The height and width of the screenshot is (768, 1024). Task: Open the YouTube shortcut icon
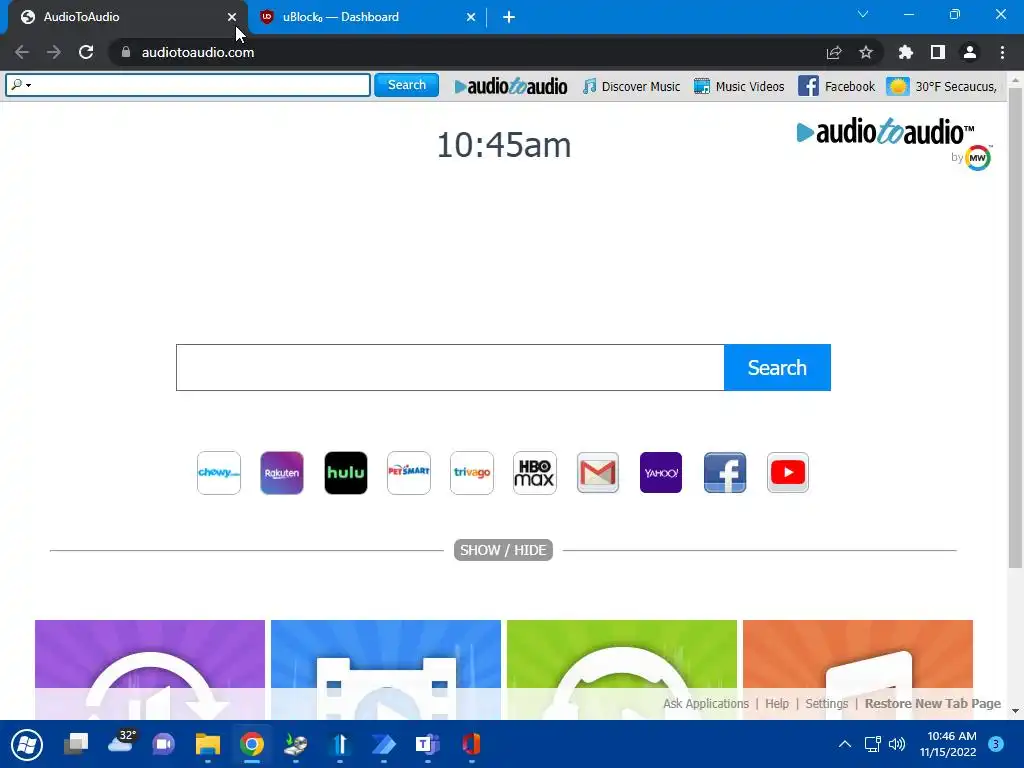pyautogui.click(x=788, y=473)
